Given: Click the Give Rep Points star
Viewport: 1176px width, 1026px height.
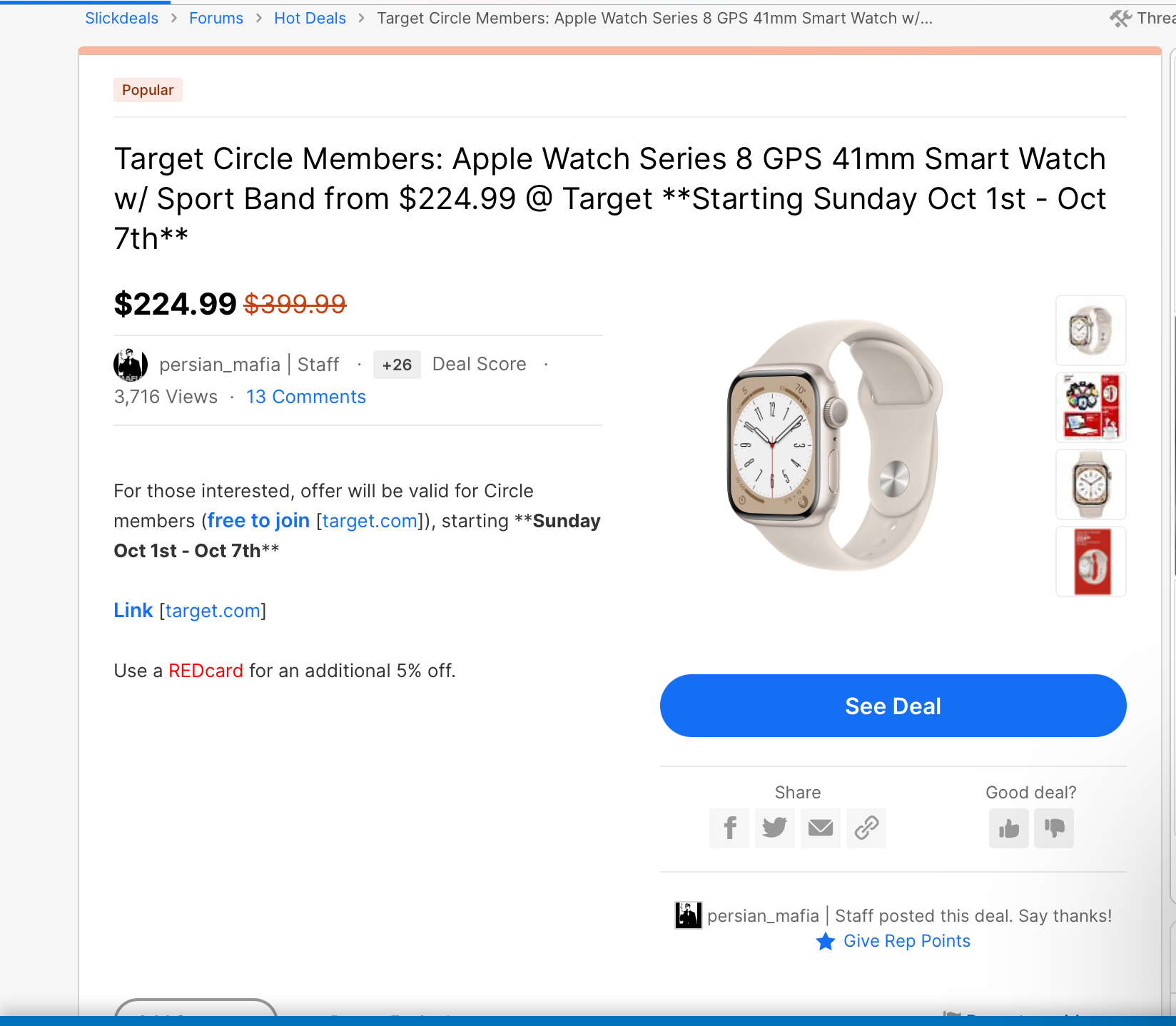Looking at the screenshot, I should click(x=826, y=942).
